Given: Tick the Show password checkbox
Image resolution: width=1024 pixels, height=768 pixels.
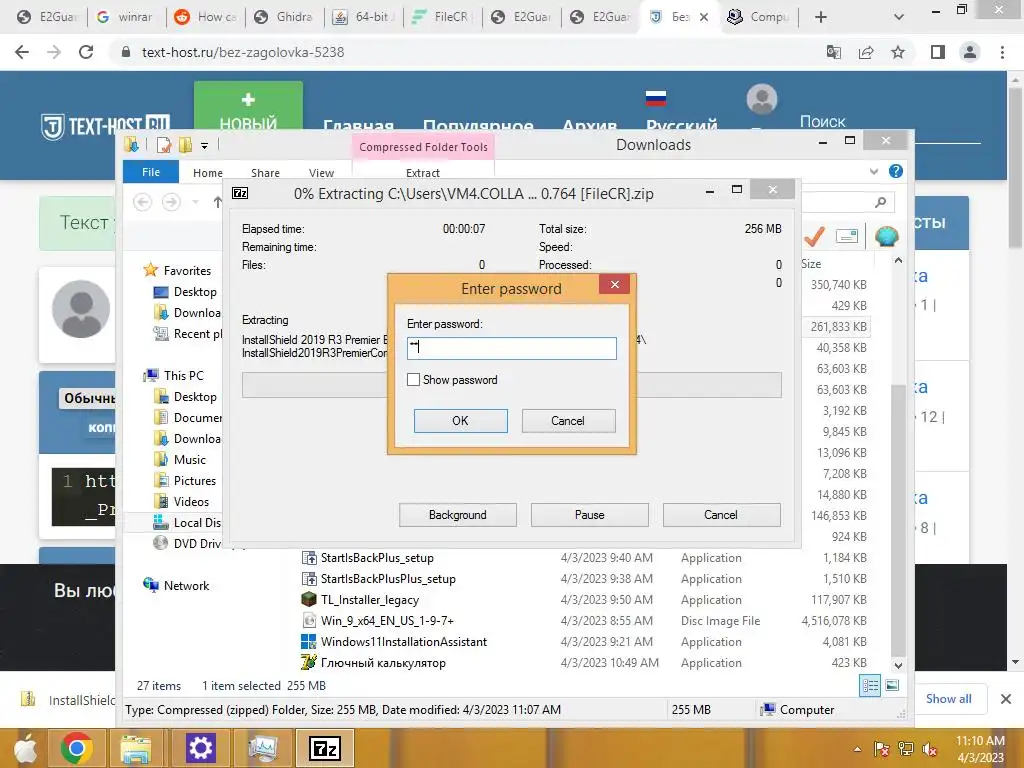Looking at the screenshot, I should [413, 379].
